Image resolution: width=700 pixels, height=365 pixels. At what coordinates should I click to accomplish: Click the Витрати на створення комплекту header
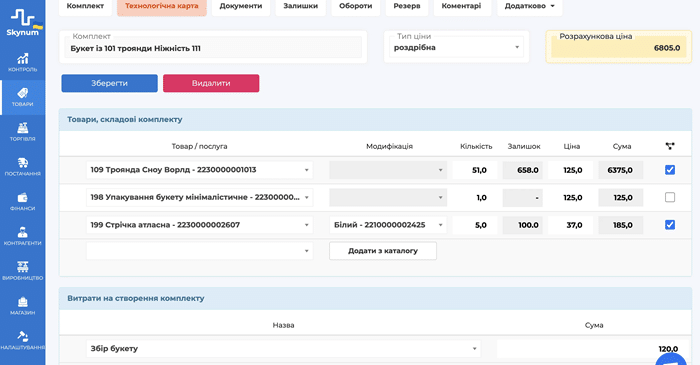tap(136, 298)
